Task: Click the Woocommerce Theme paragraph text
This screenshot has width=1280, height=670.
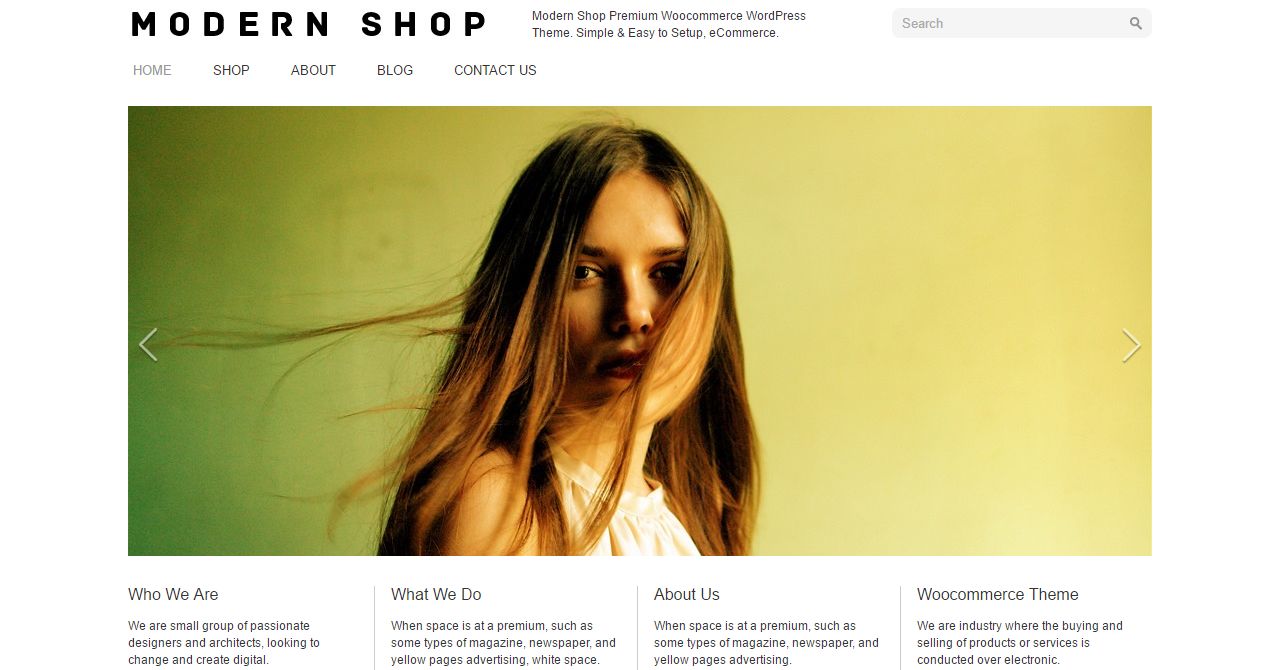Action: (1020, 643)
